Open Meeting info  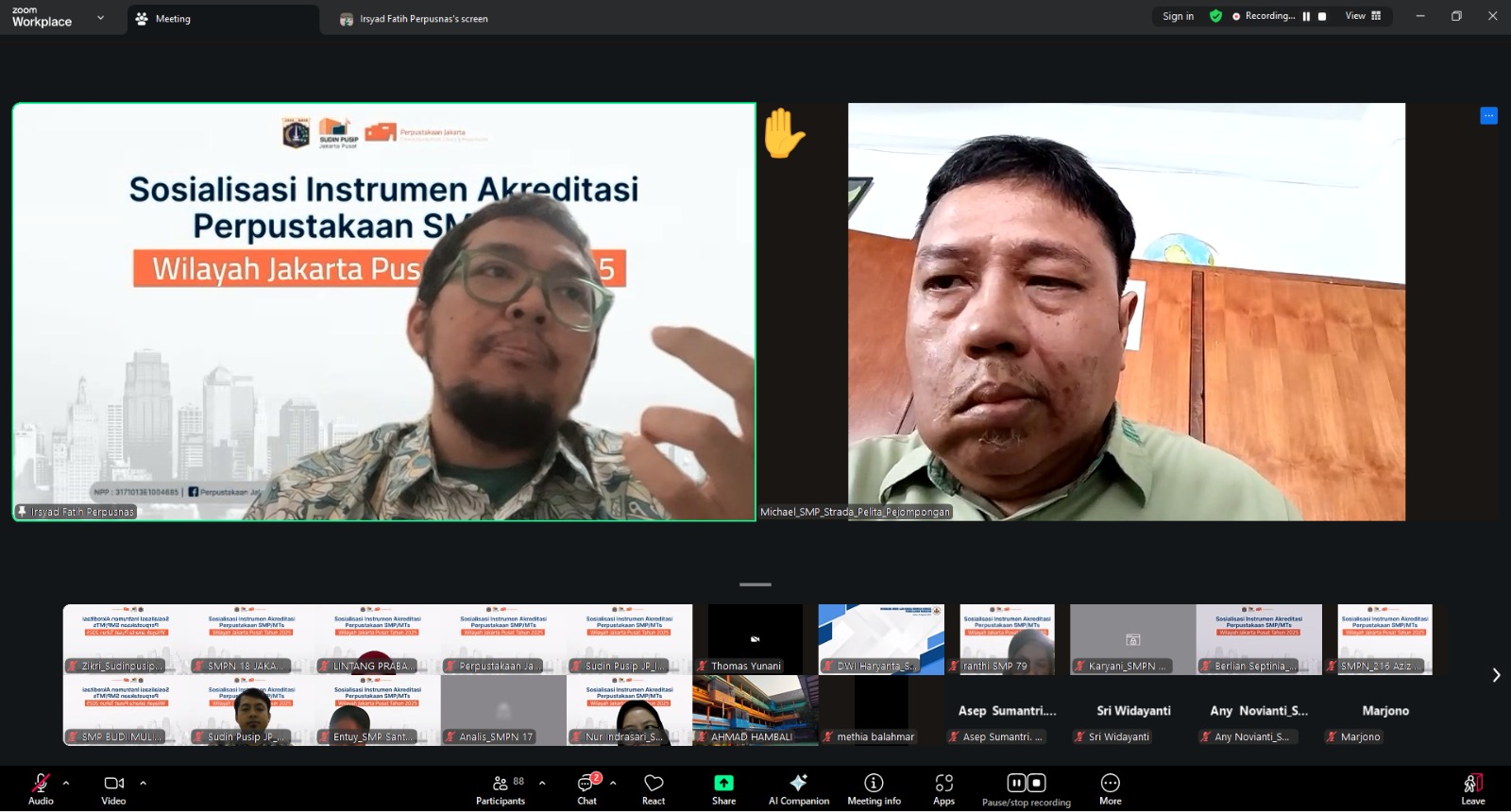[874, 789]
